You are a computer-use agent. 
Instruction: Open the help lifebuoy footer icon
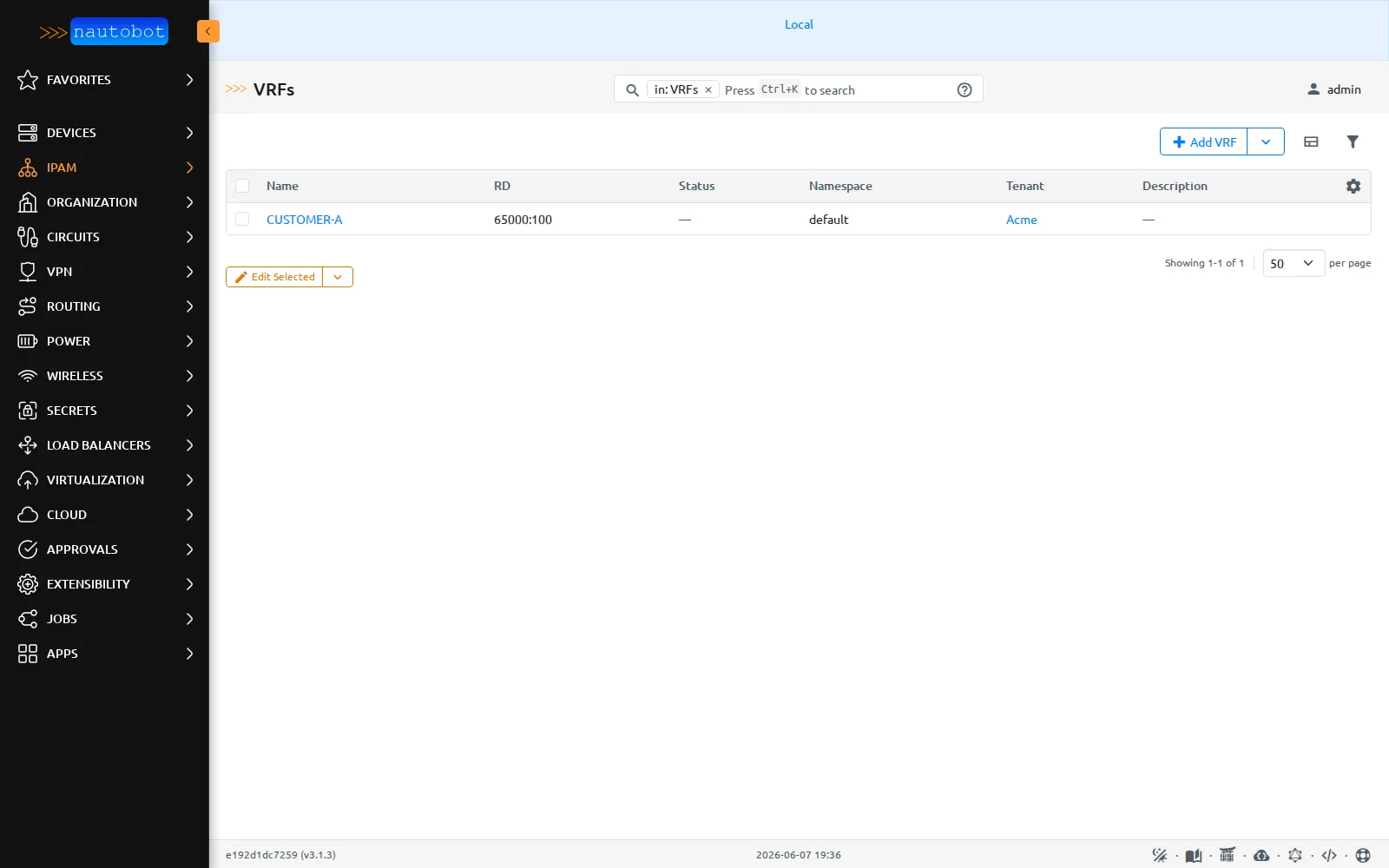click(x=1363, y=855)
